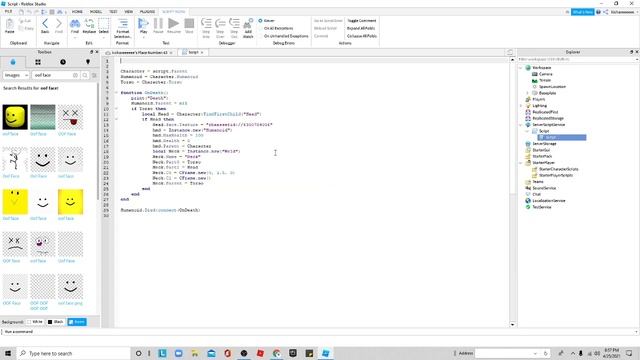Open Toolbox Recent clock tab icon

click(63, 62)
